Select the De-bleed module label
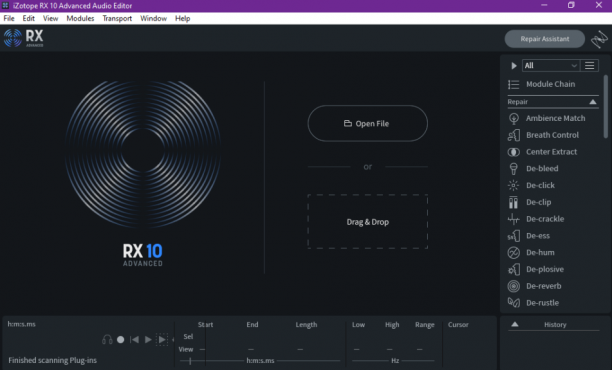This screenshot has height=370, width=612. tap(542, 169)
